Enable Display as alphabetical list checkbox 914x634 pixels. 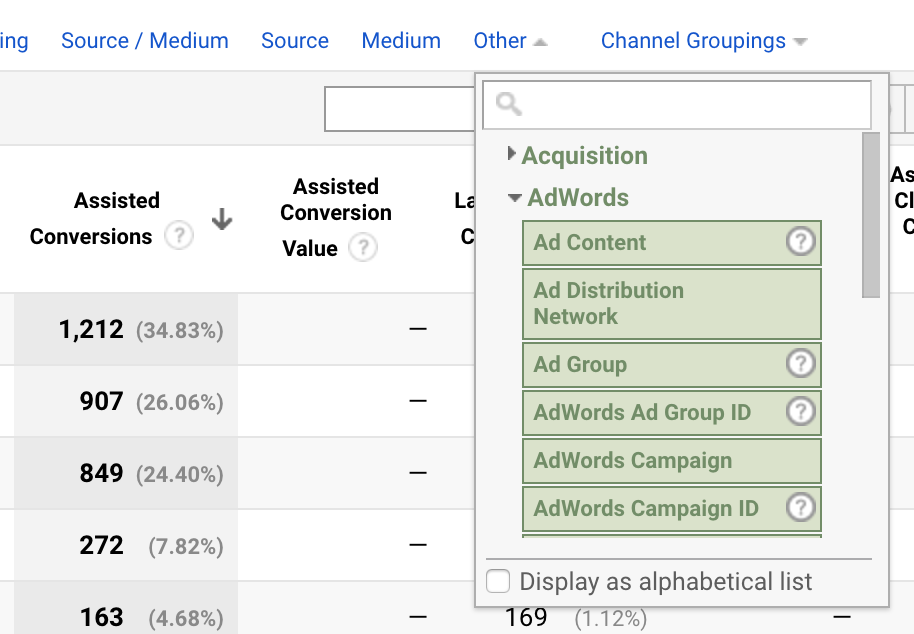tap(498, 582)
